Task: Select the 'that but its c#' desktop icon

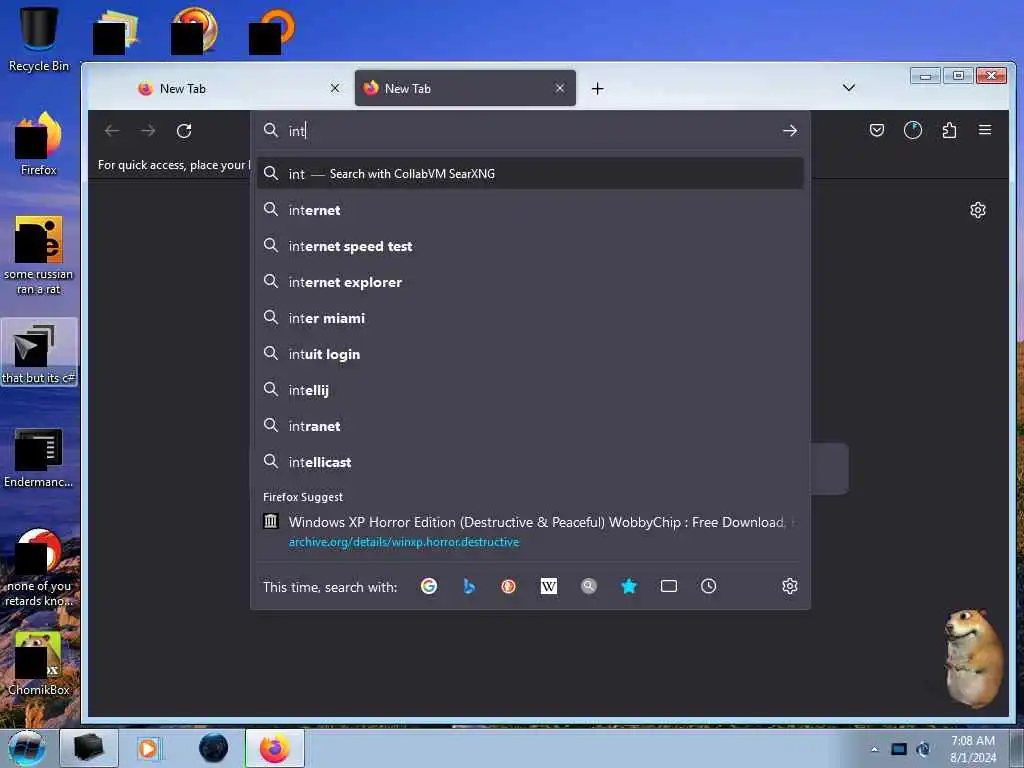Action: [39, 353]
